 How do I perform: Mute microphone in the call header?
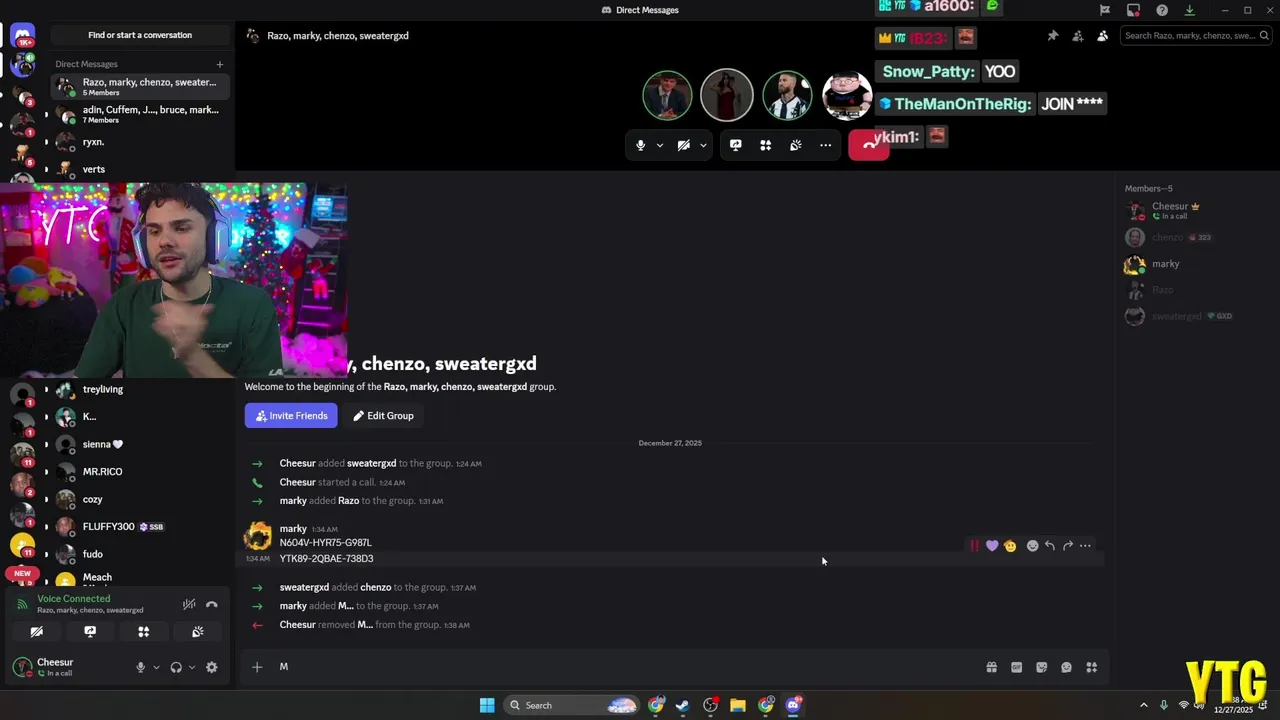[x=641, y=145]
